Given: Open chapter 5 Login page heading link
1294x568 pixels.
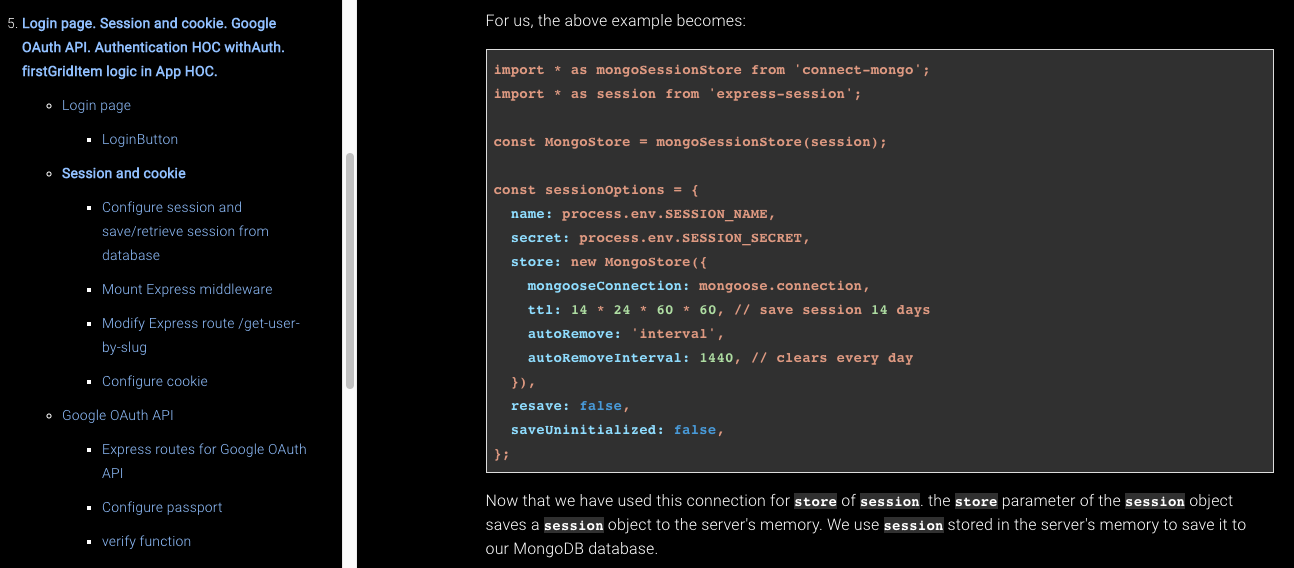Looking at the screenshot, I should (x=153, y=47).
